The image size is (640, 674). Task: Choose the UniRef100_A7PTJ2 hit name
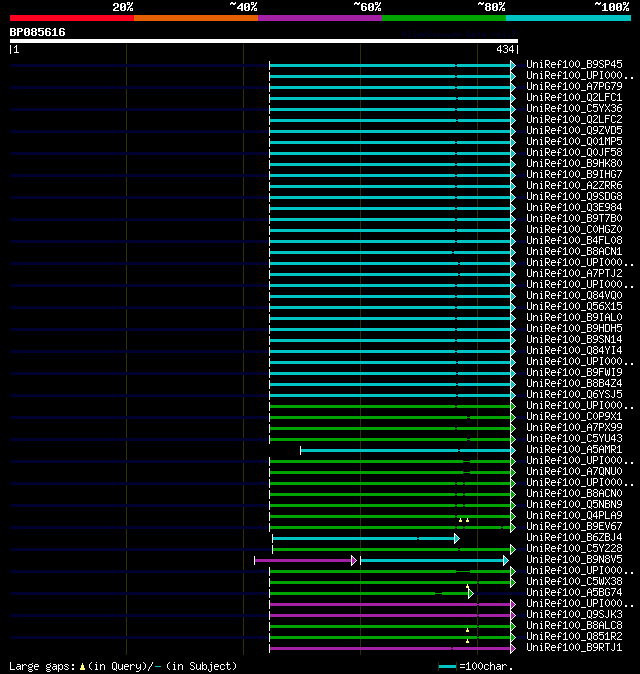tap(574, 273)
